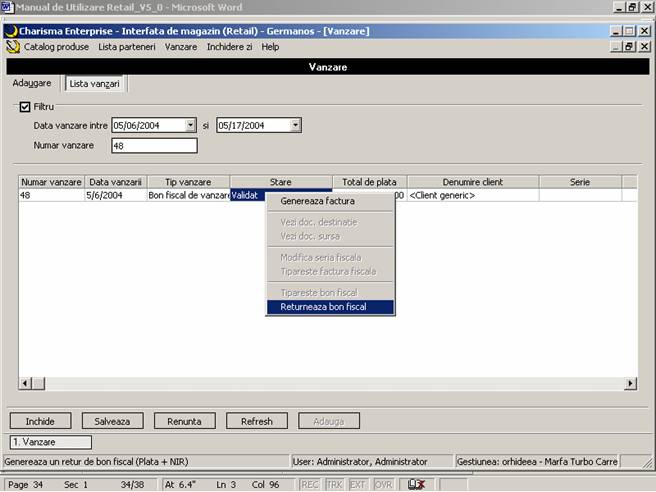Open the Inchidere zi menu
The image size is (656, 492).
tap(229, 47)
